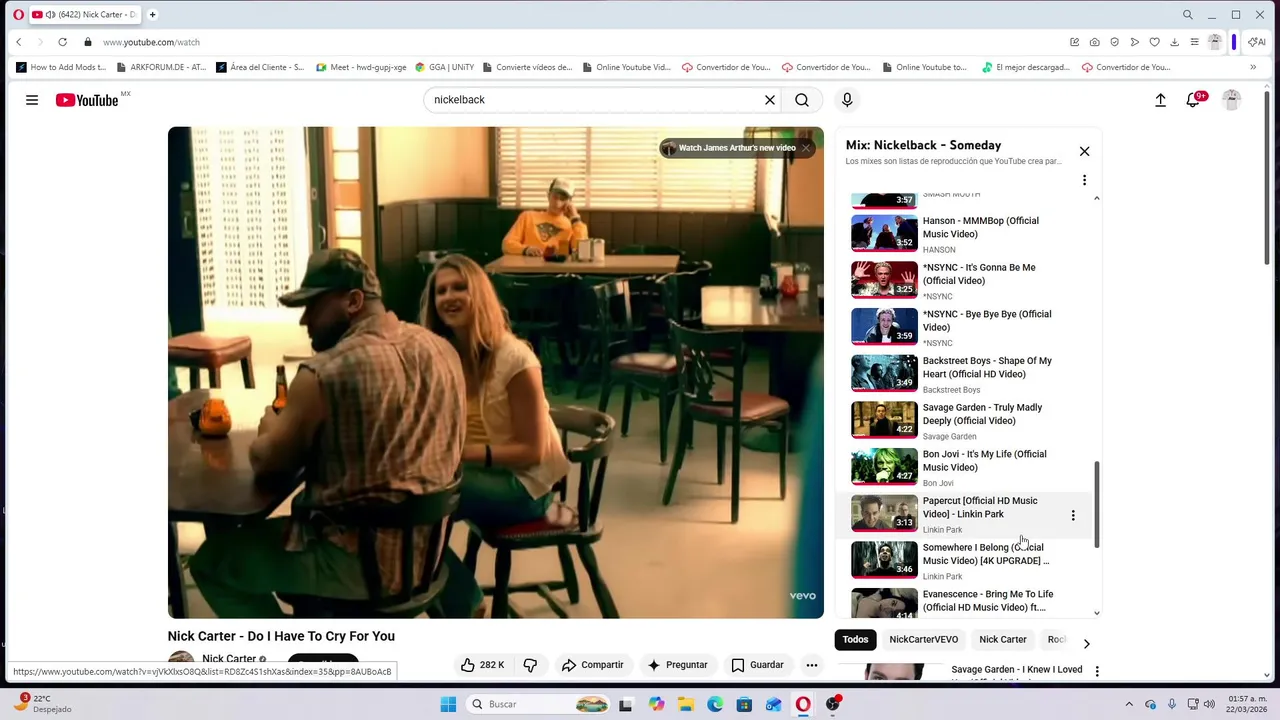This screenshot has height=720, width=1280.
Task: Open playlist options three-dot menu under Mix header
Action: (1084, 180)
